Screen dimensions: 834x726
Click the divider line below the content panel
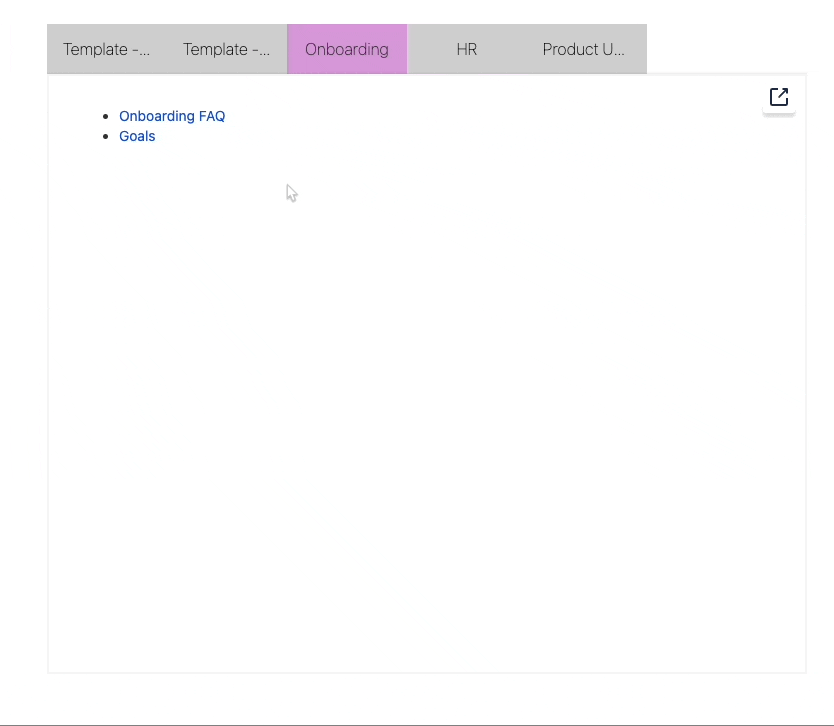pyautogui.click(x=417, y=718)
